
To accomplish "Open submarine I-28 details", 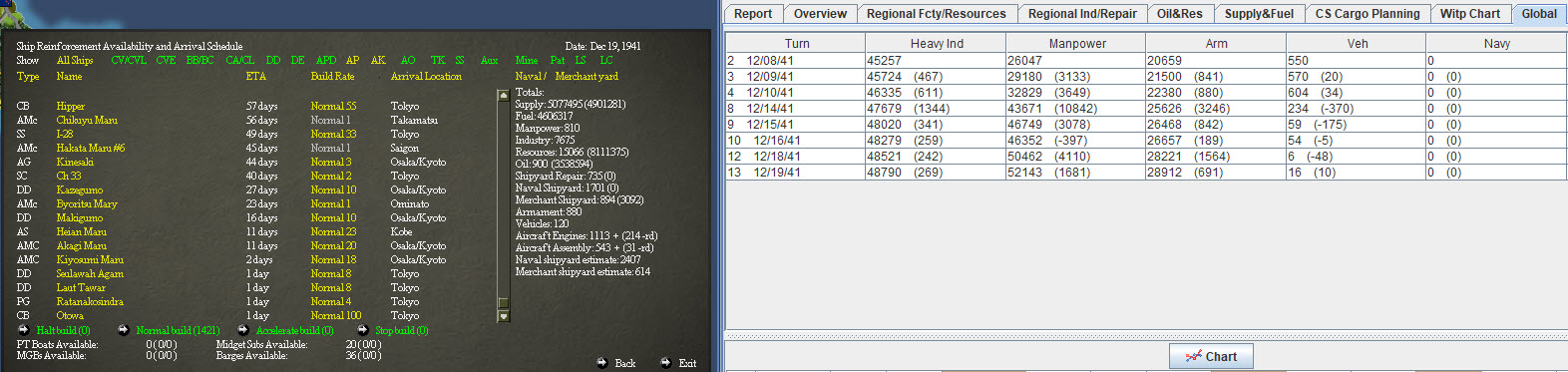I will [65, 134].
